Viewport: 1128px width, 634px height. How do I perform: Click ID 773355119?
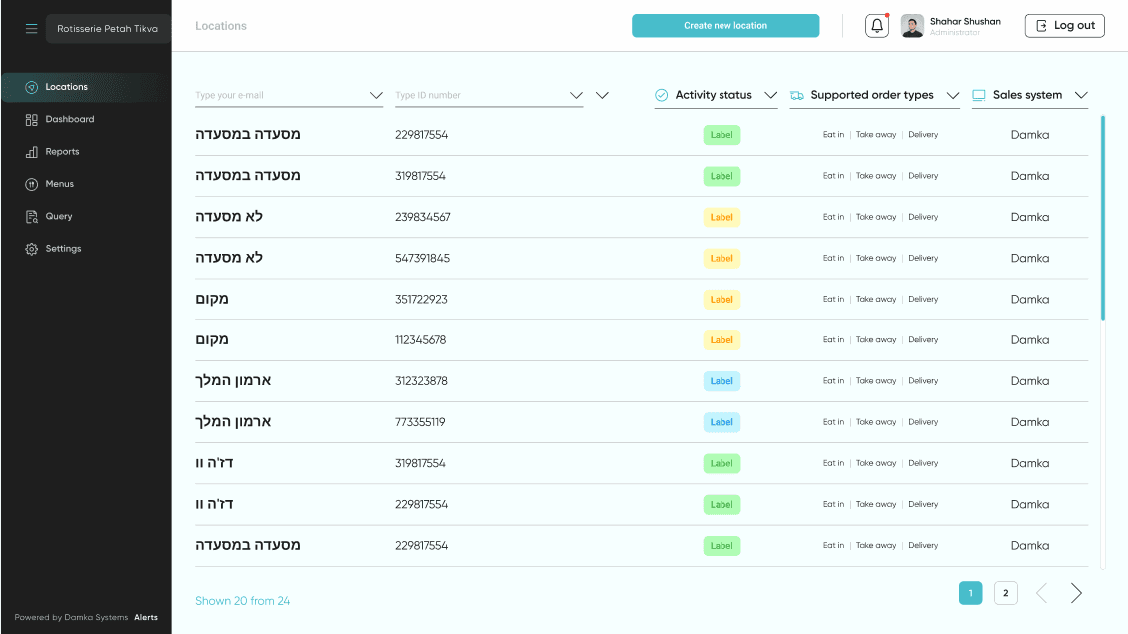(x=420, y=422)
